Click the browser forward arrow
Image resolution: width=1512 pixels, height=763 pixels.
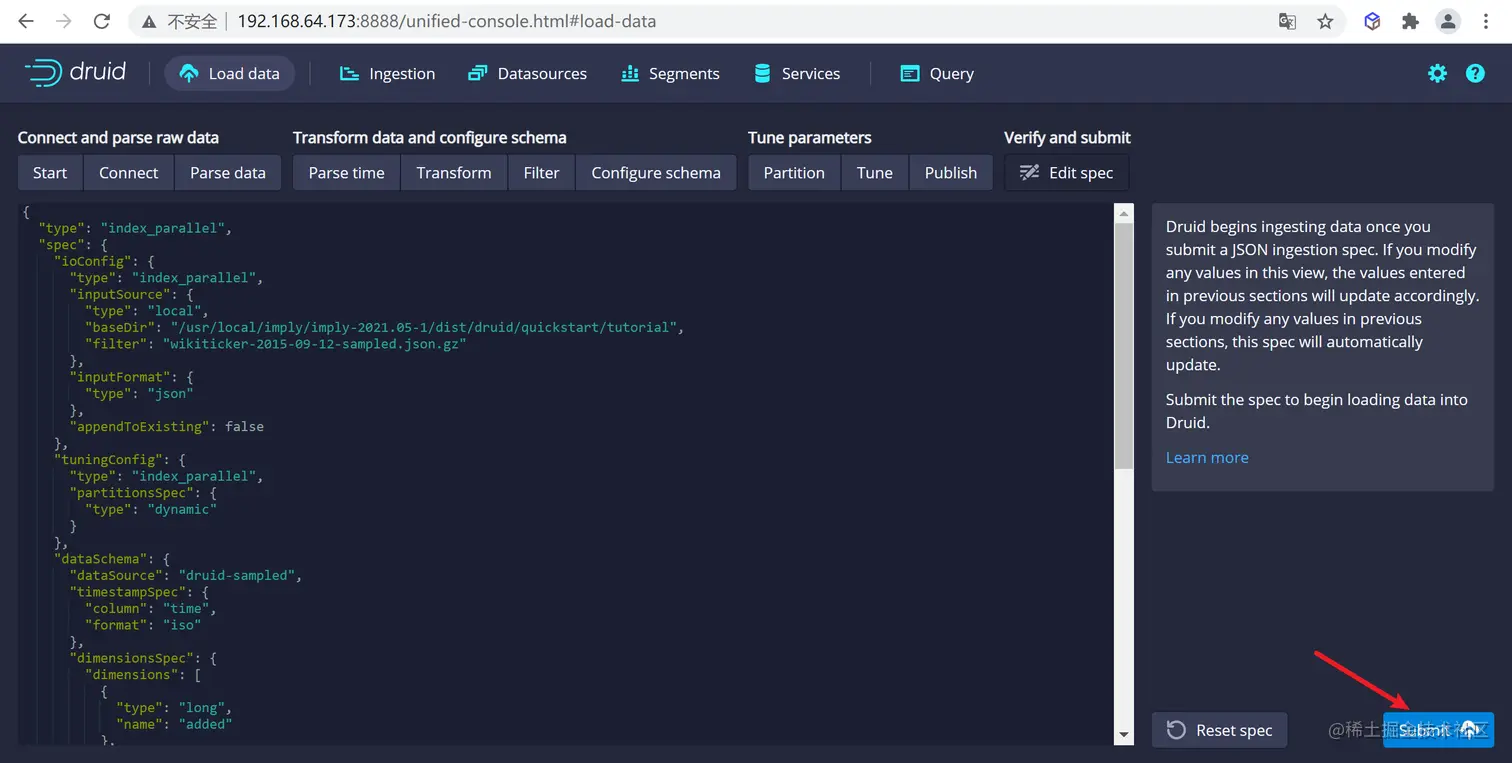pos(64,21)
